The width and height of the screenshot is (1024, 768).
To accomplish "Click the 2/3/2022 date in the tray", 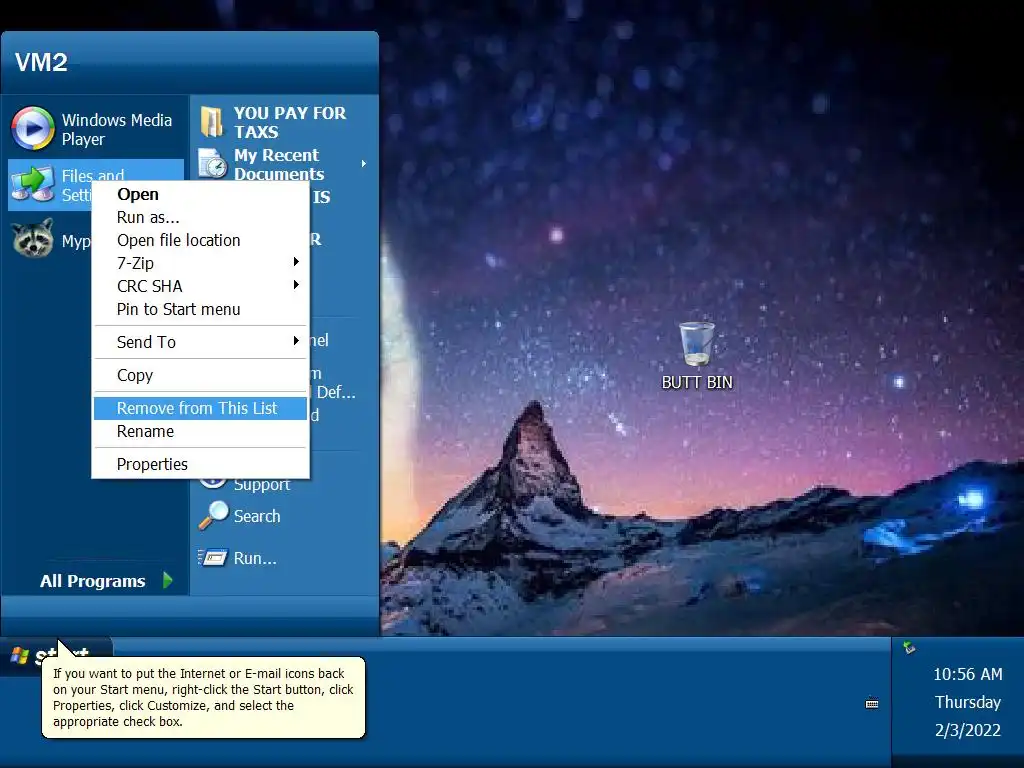I will pyautogui.click(x=967, y=730).
